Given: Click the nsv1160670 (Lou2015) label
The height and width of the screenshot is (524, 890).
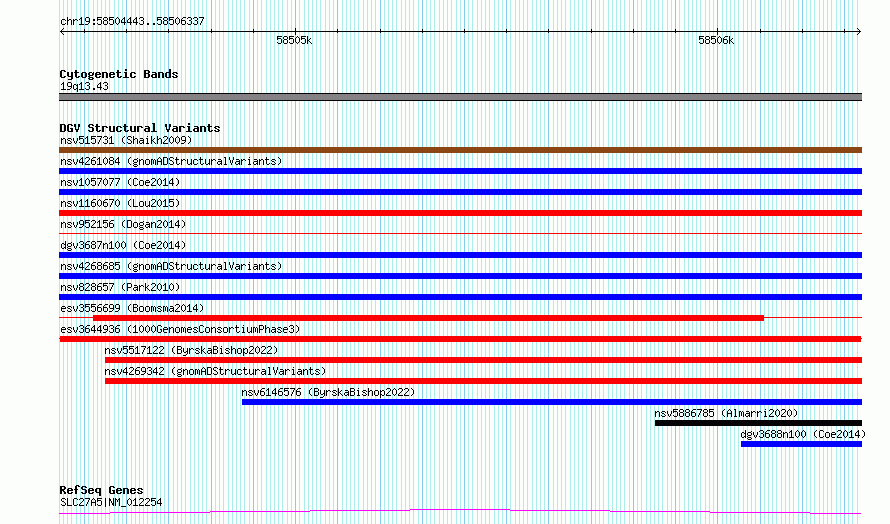Looking at the screenshot, I should pos(120,203).
